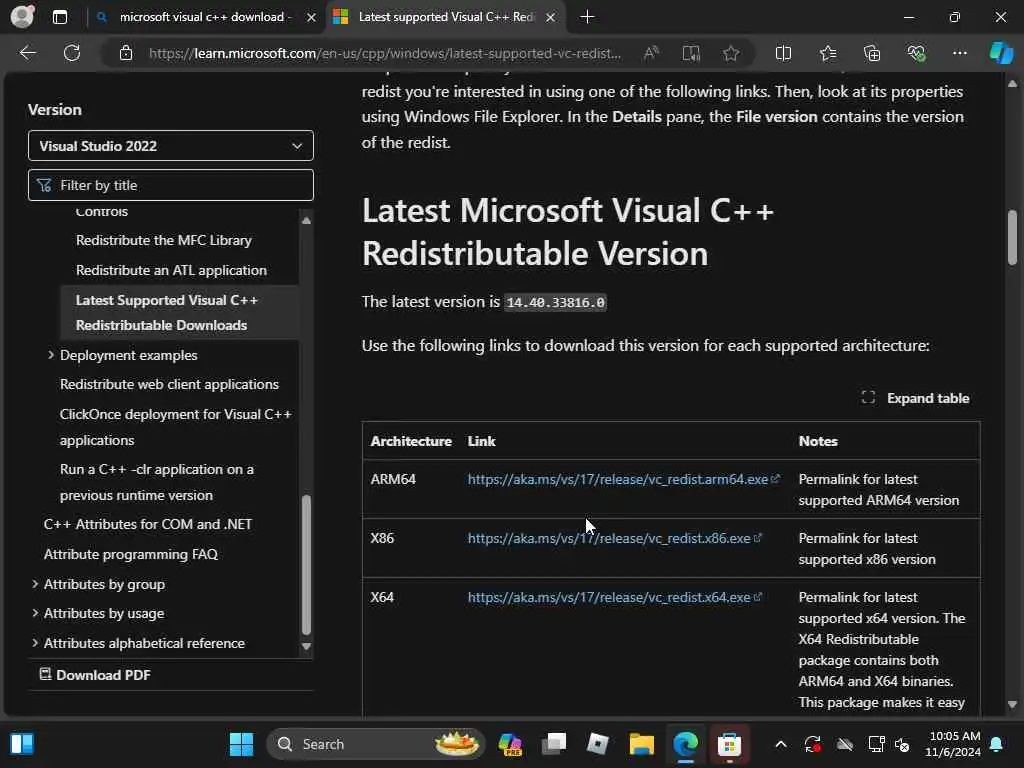View site information lock icon
The width and height of the screenshot is (1024, 768).
click(x=126, y=53)
